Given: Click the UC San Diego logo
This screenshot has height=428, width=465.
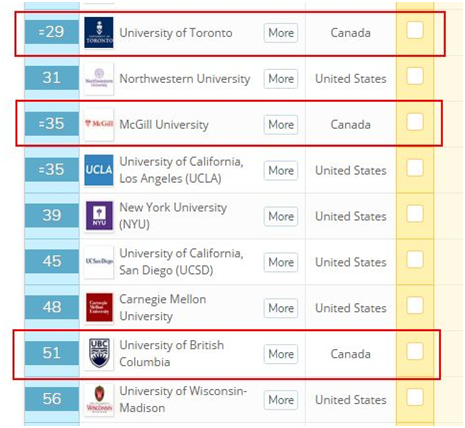Looking at the screenshot, I should 99,262.
